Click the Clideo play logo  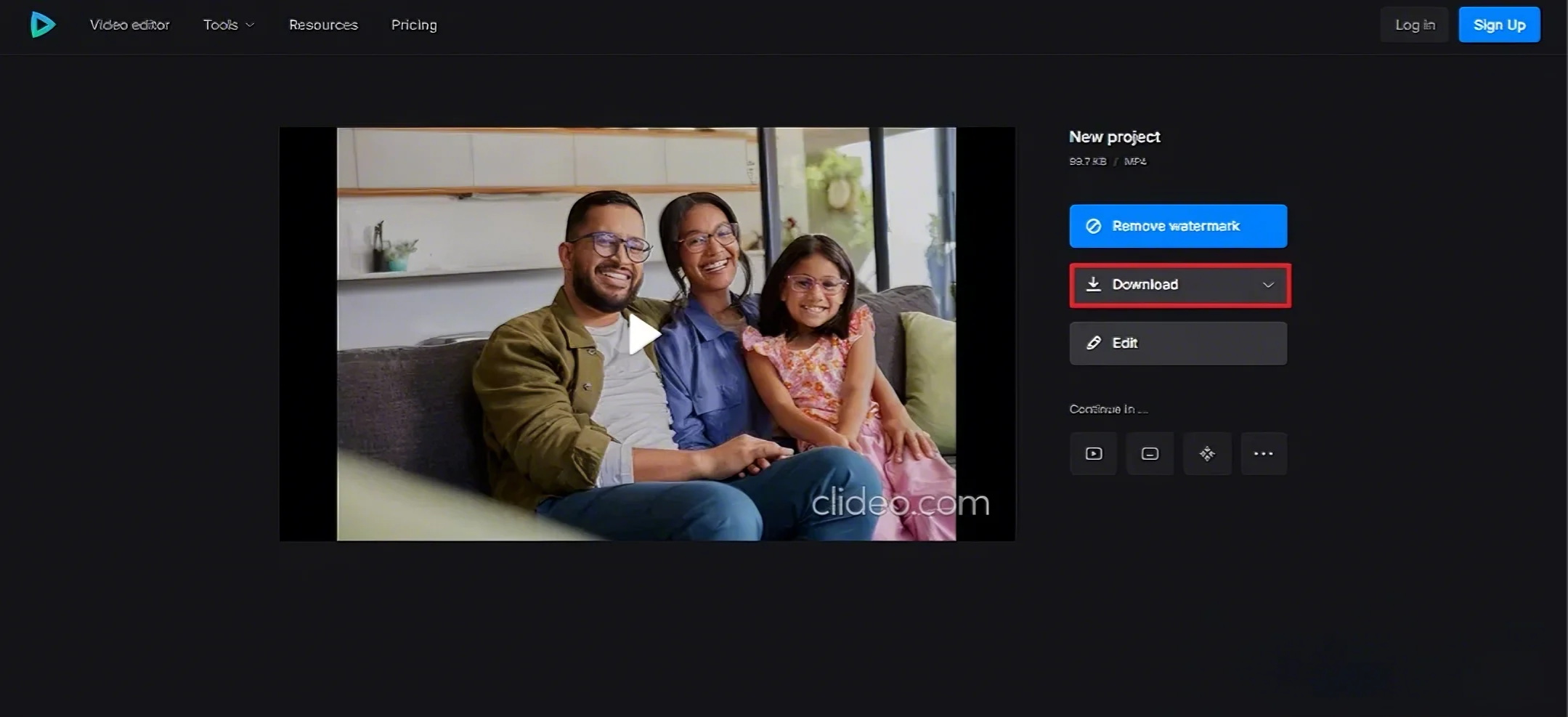41,24
